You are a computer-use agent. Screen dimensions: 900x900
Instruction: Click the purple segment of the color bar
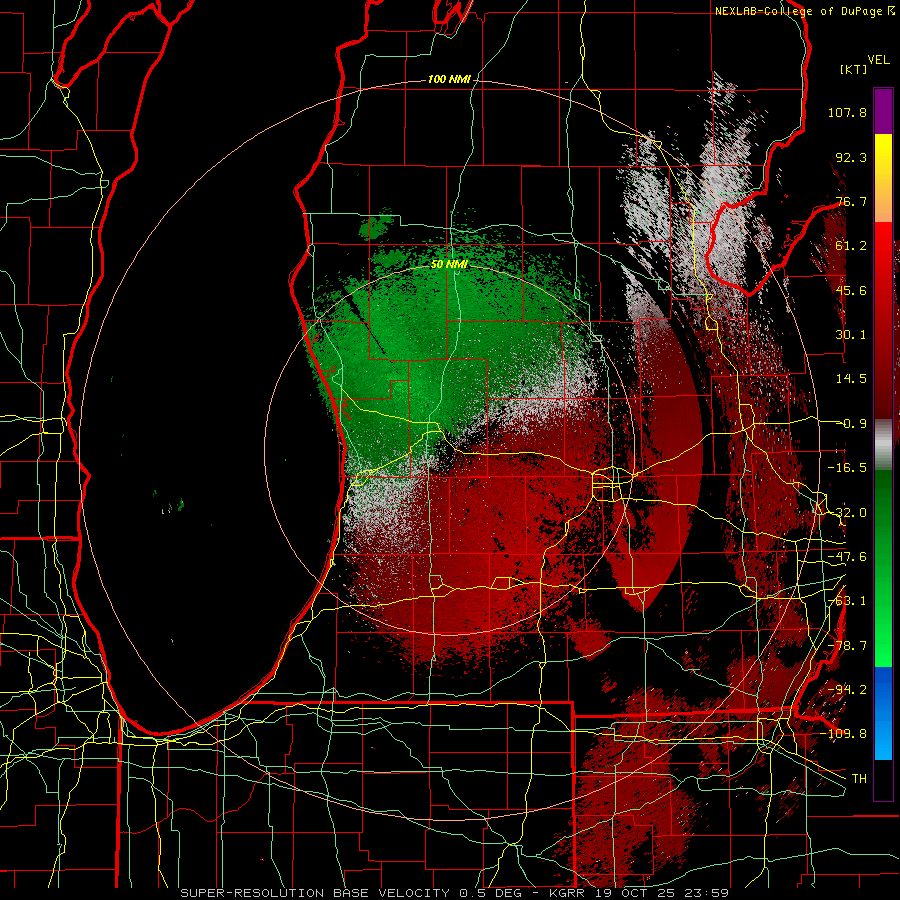[x=883, y=111]
